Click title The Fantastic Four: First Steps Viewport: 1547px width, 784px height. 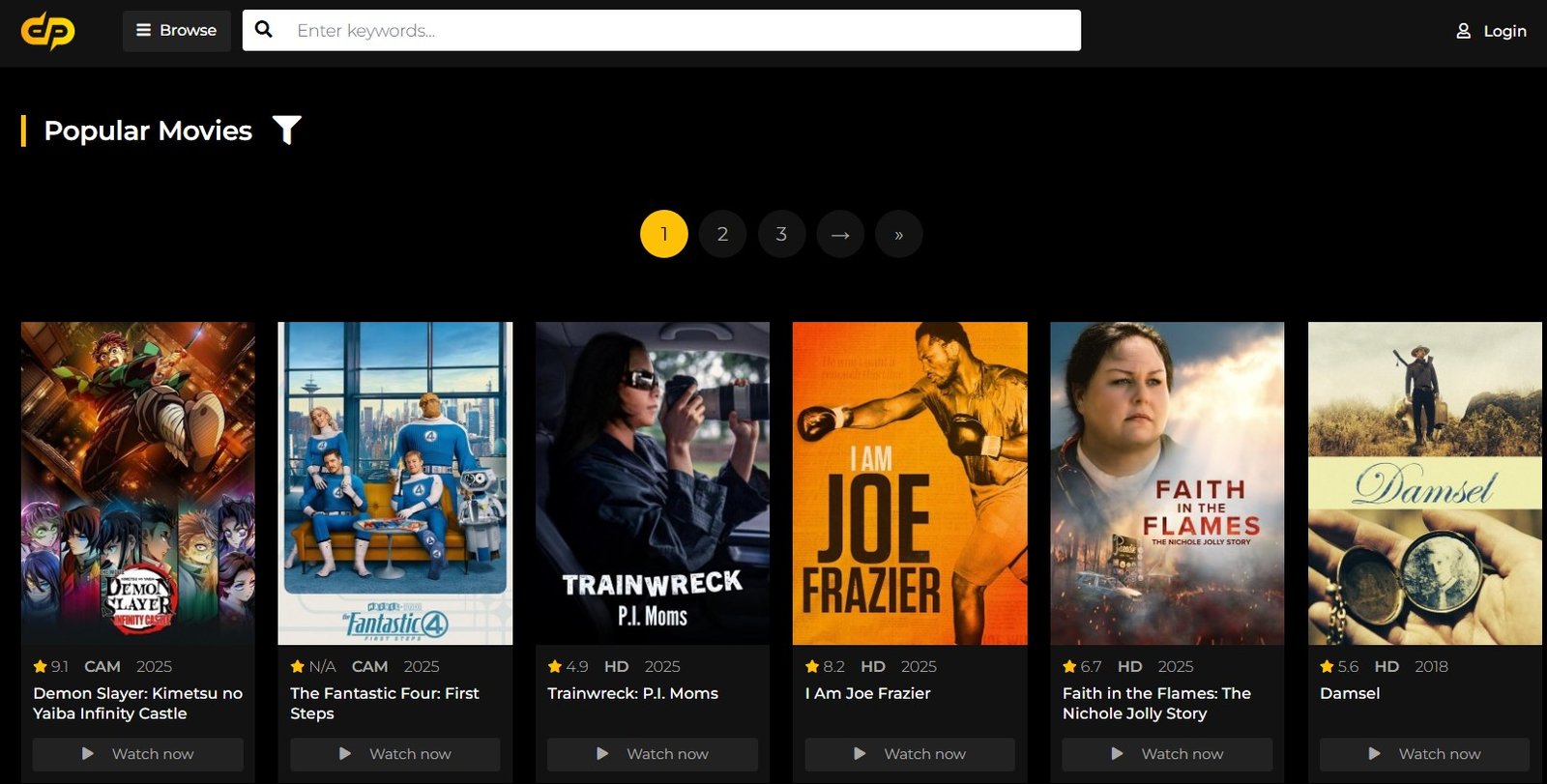pos(385,703)
